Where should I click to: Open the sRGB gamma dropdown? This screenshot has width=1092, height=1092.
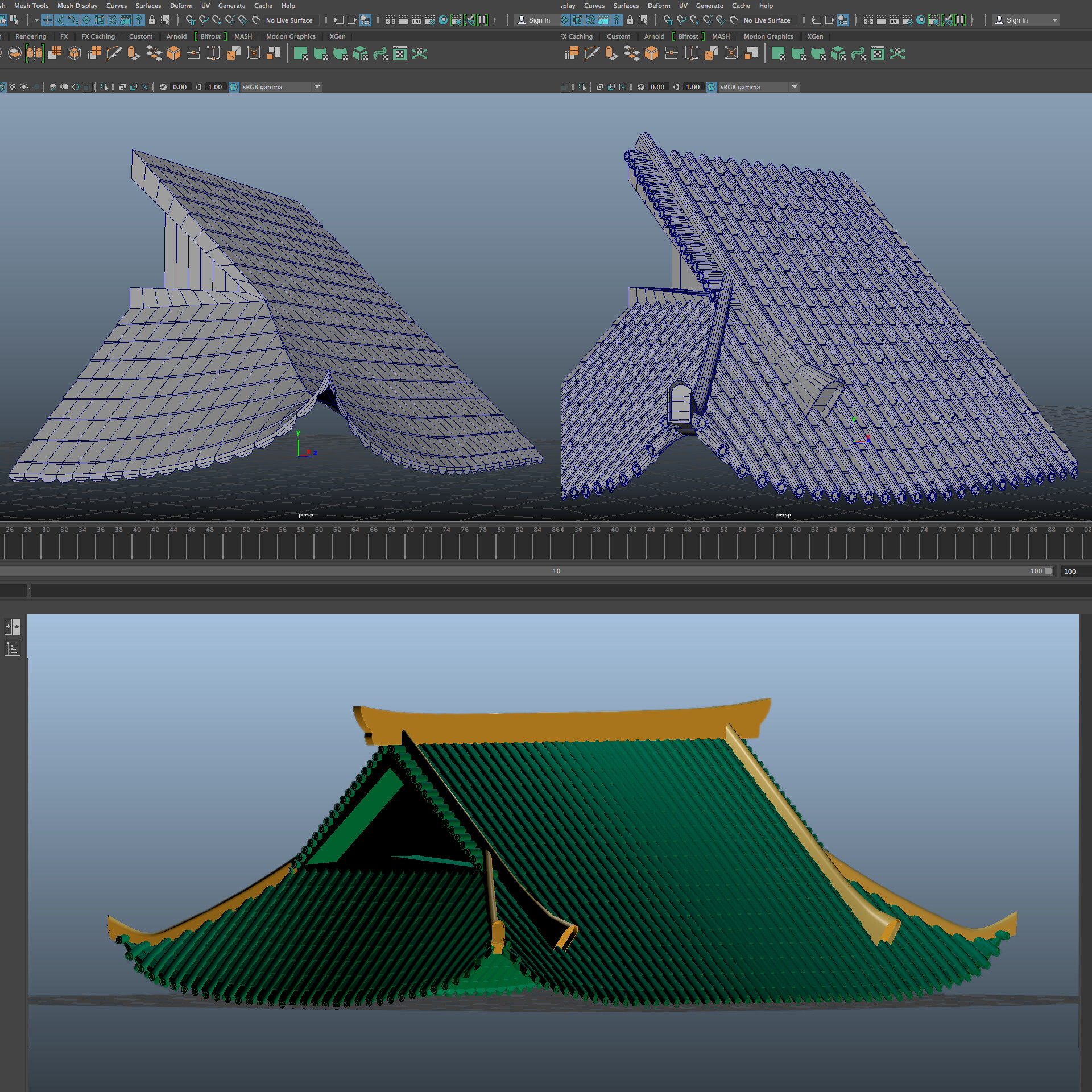point(316,86)
